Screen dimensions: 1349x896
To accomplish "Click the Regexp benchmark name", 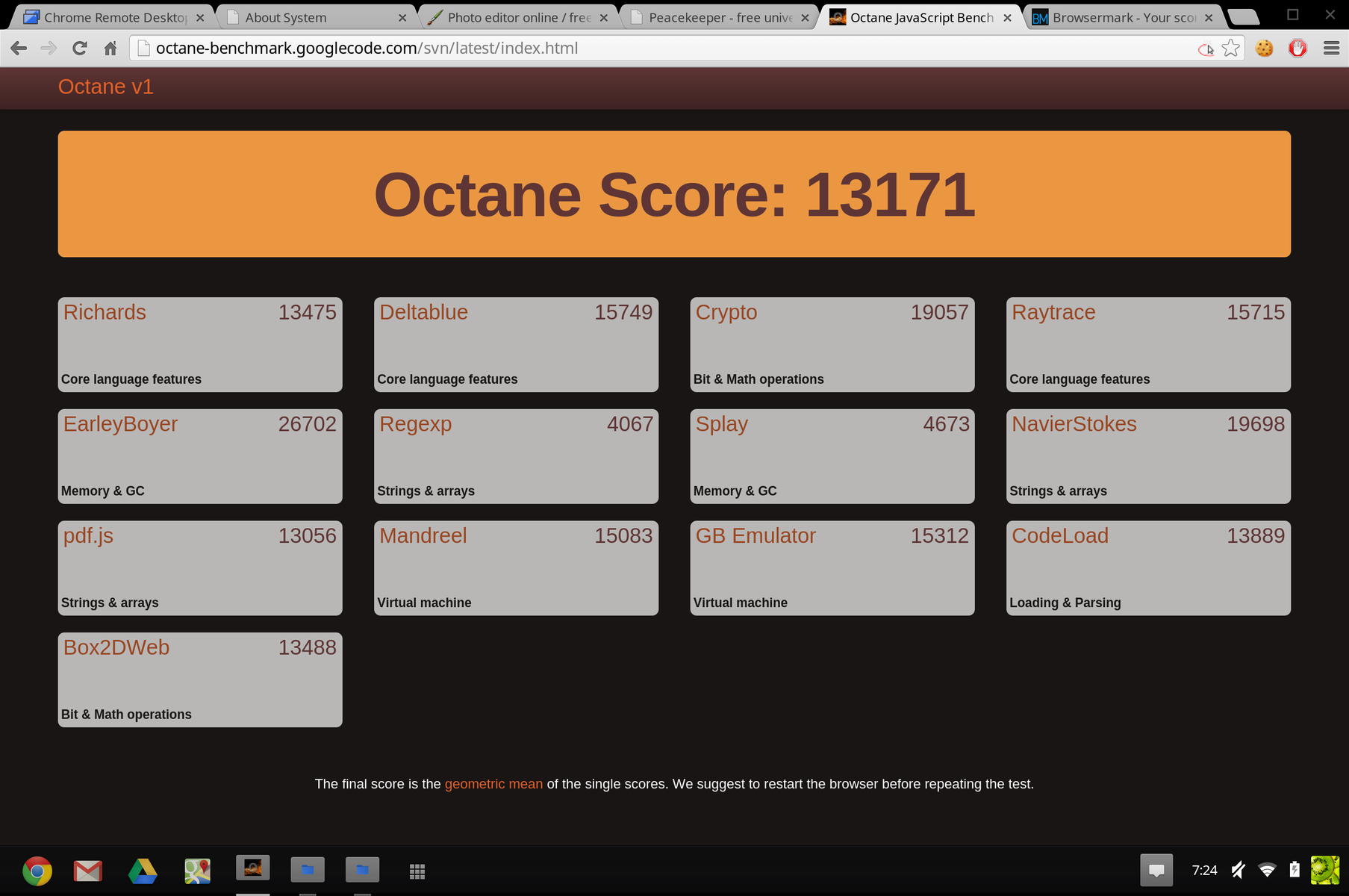I will (415, 425).
